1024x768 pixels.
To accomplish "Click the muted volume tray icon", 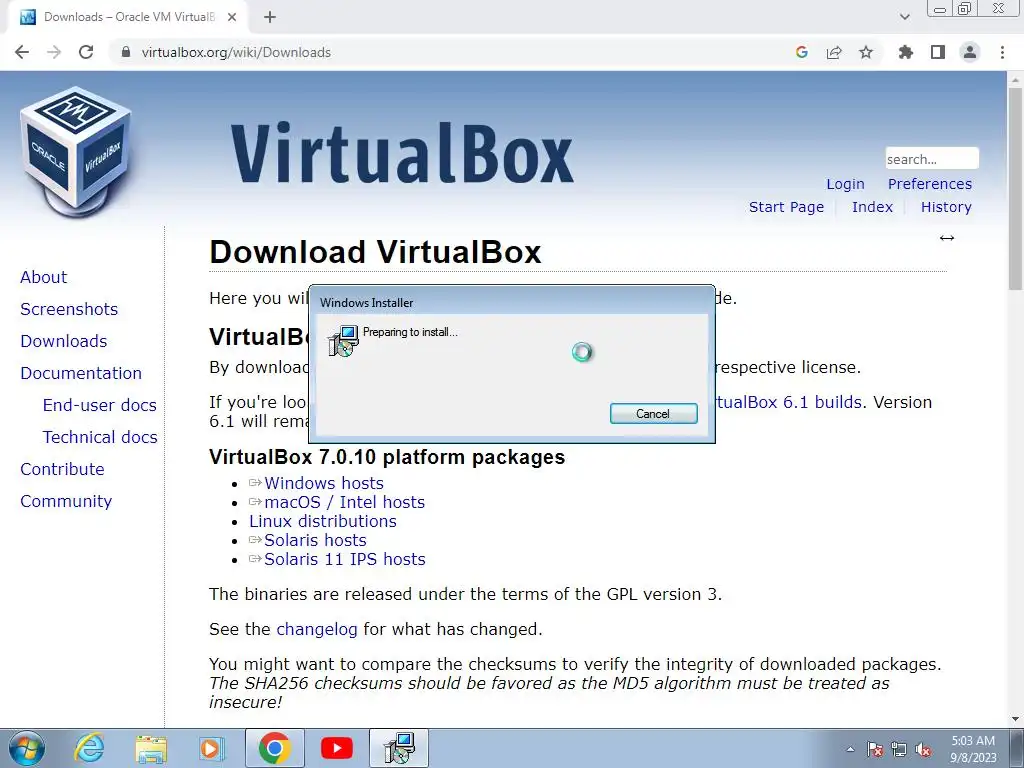I will (x=923, y=749).
